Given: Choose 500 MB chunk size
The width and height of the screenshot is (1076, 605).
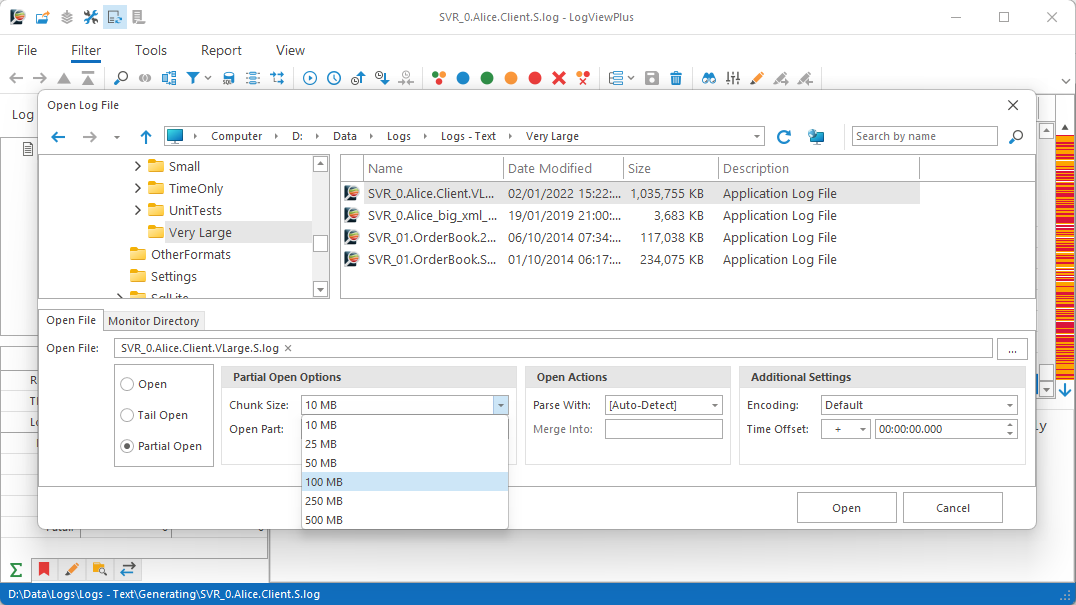Looking at the screenshot, I should [x=405, y=520].
